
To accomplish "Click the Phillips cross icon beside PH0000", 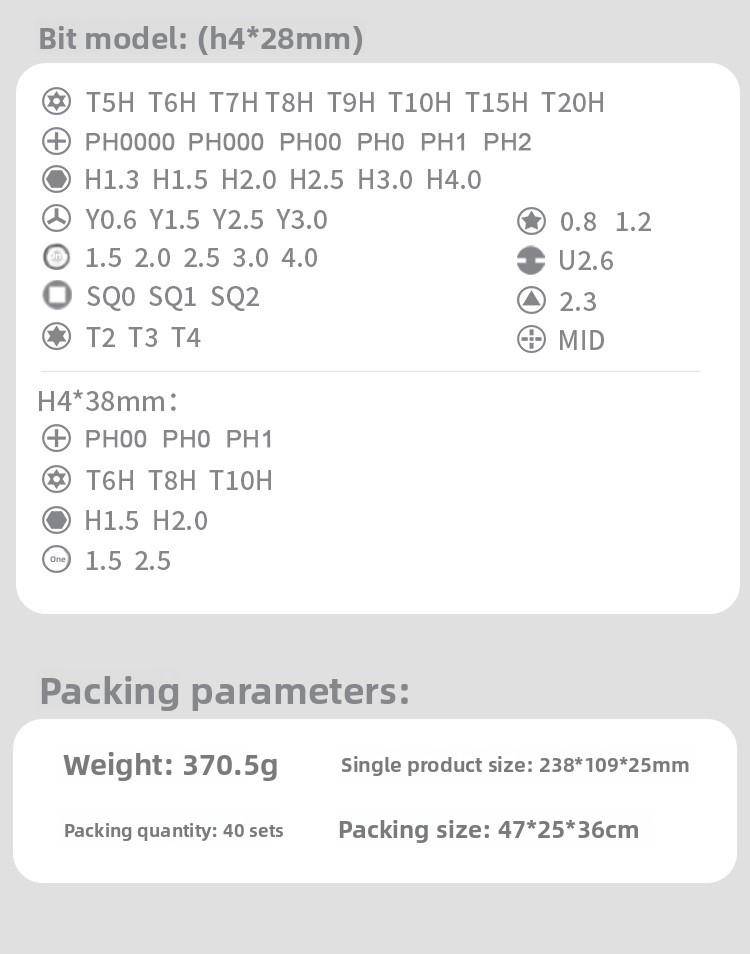I will coord(57,141).
